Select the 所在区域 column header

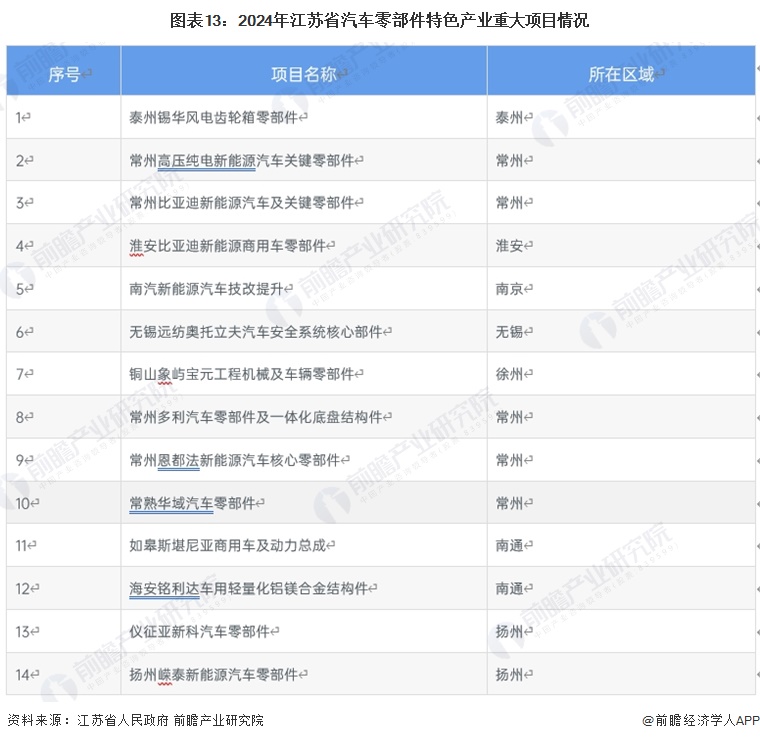[x=620, y=74]
